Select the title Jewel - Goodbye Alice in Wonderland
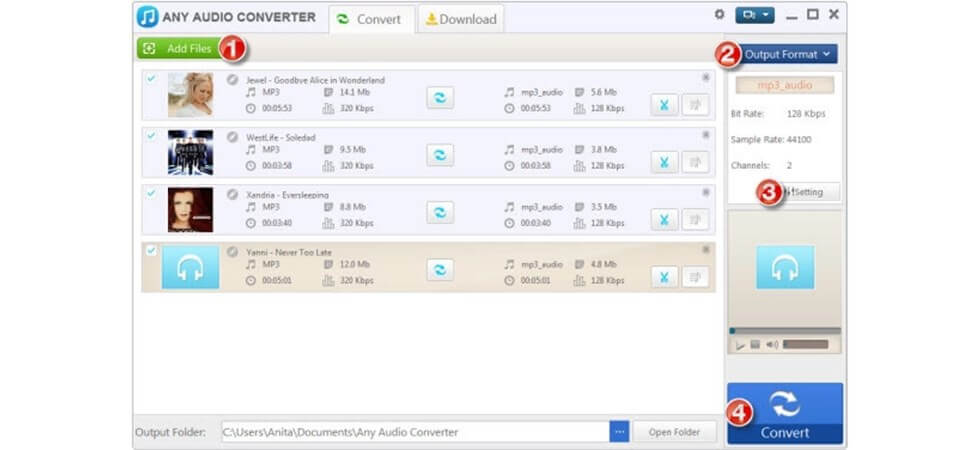 tap(316, 80)
